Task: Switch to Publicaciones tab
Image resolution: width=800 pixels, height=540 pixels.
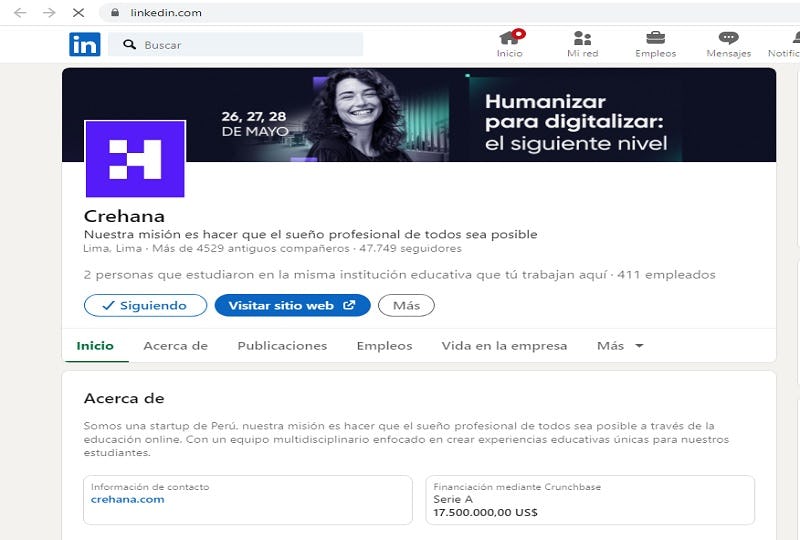Action: (282, 346)
